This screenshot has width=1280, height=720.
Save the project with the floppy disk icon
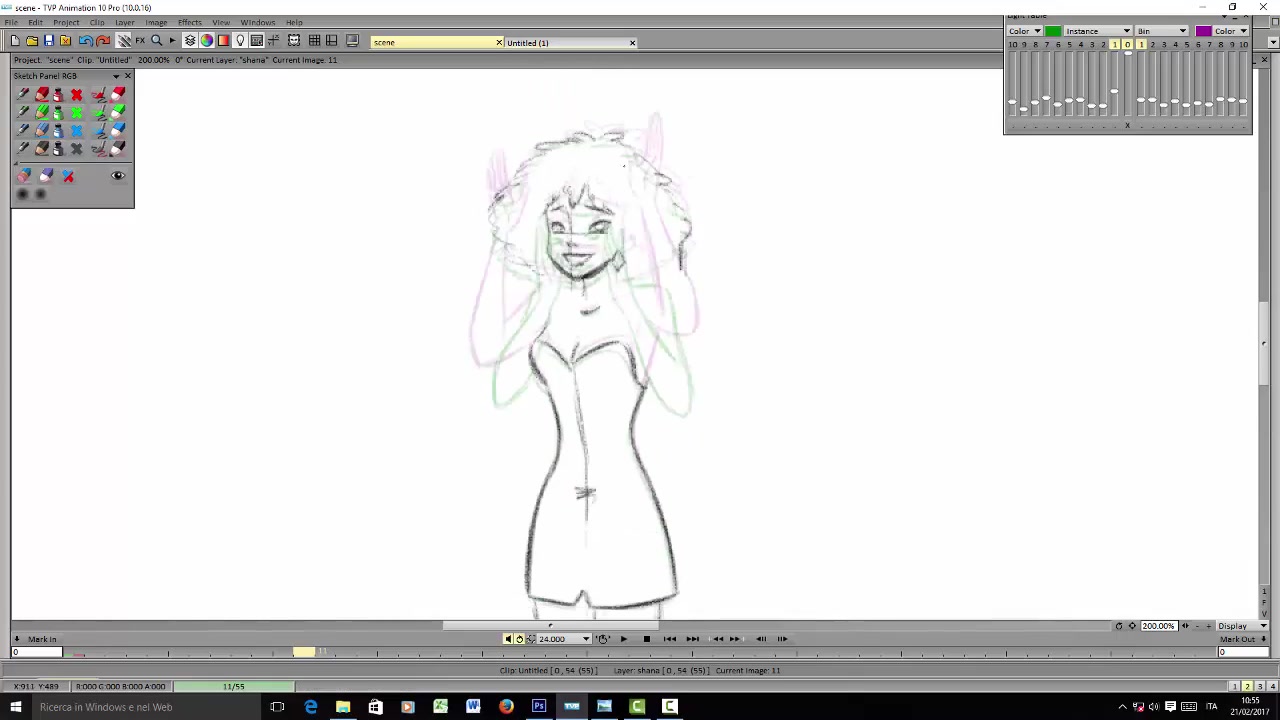pyautogui.click(x=48, y=41)
